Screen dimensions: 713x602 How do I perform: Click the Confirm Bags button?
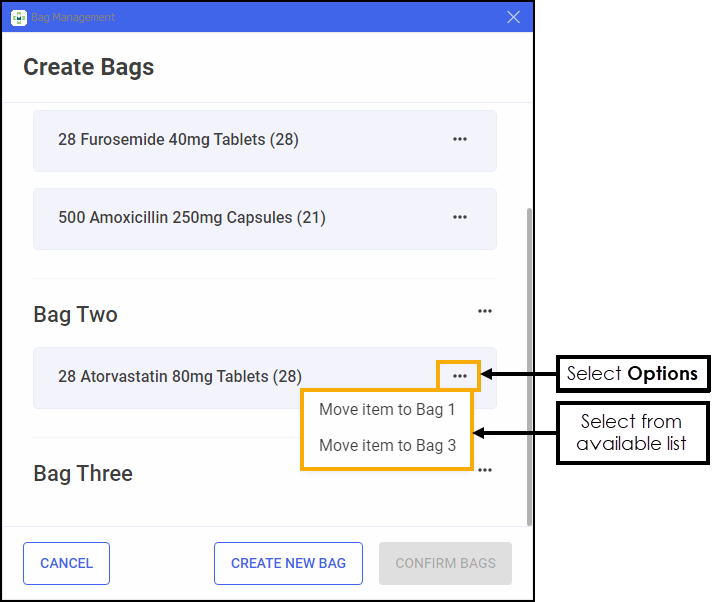[445, 563]
